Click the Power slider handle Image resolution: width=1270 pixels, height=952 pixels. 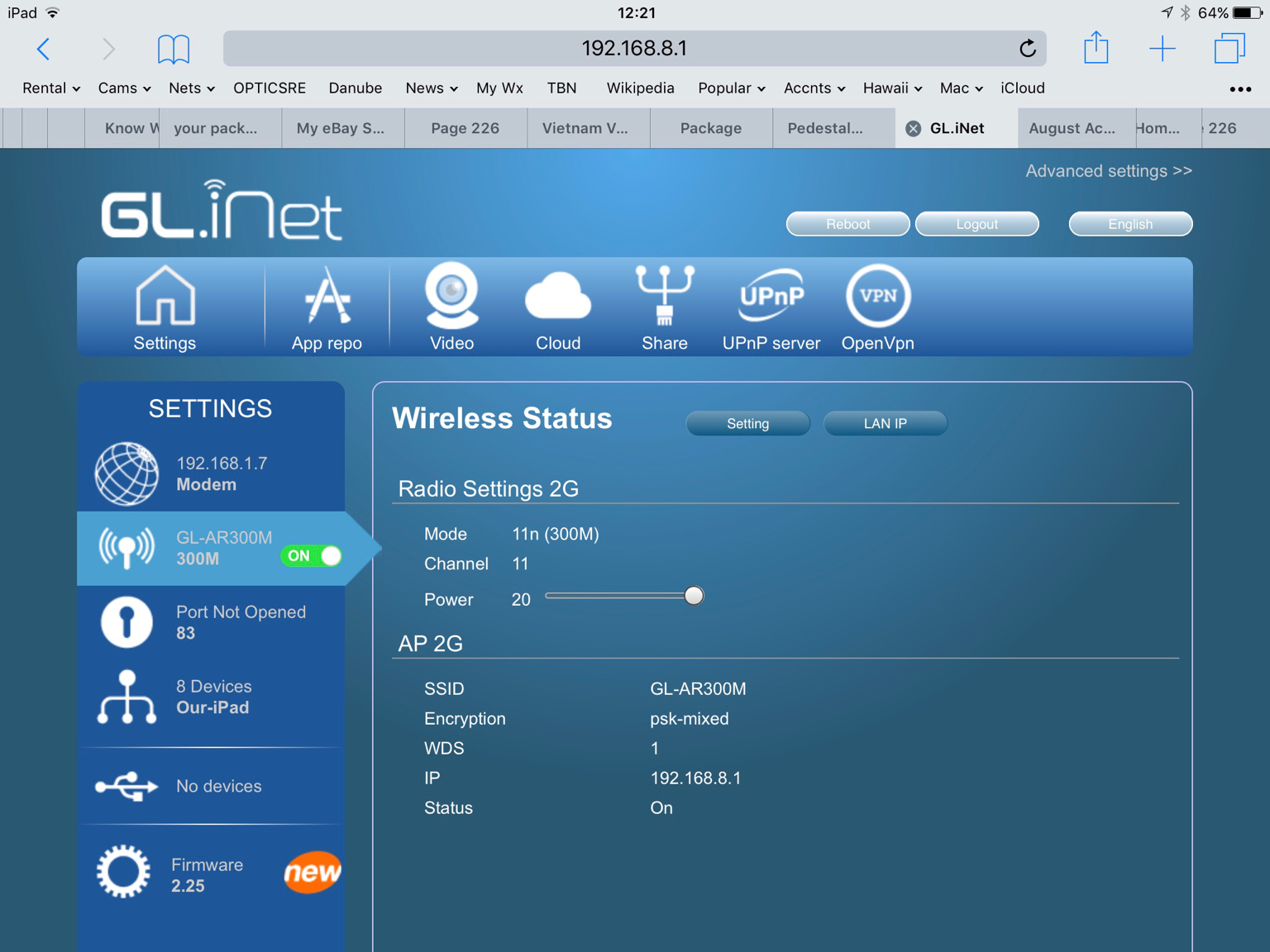click(694, 596)
